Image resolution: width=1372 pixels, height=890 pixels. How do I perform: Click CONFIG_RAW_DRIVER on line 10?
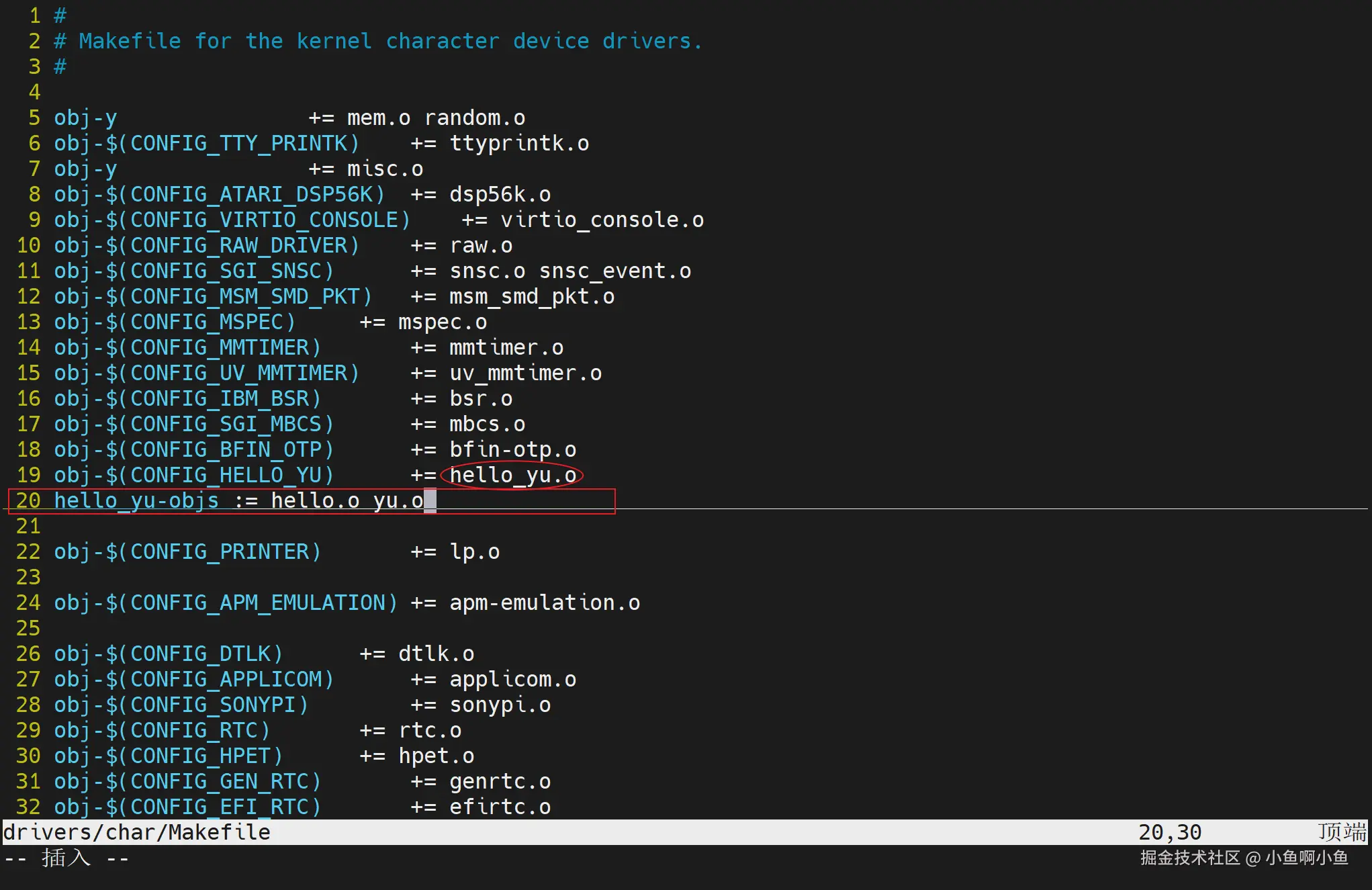(x=238, y=245)
